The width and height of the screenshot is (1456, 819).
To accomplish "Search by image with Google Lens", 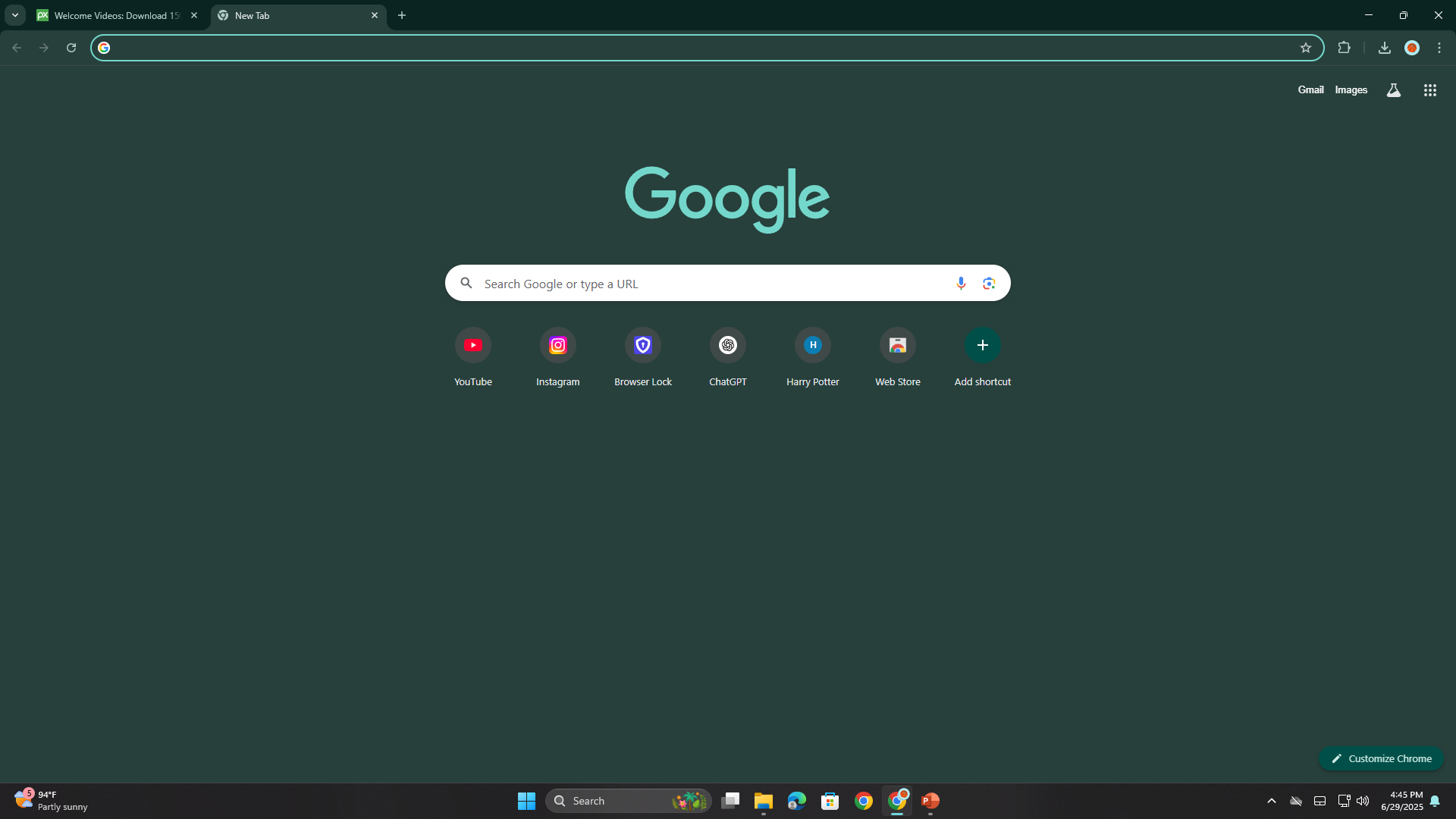I will 989,283.
